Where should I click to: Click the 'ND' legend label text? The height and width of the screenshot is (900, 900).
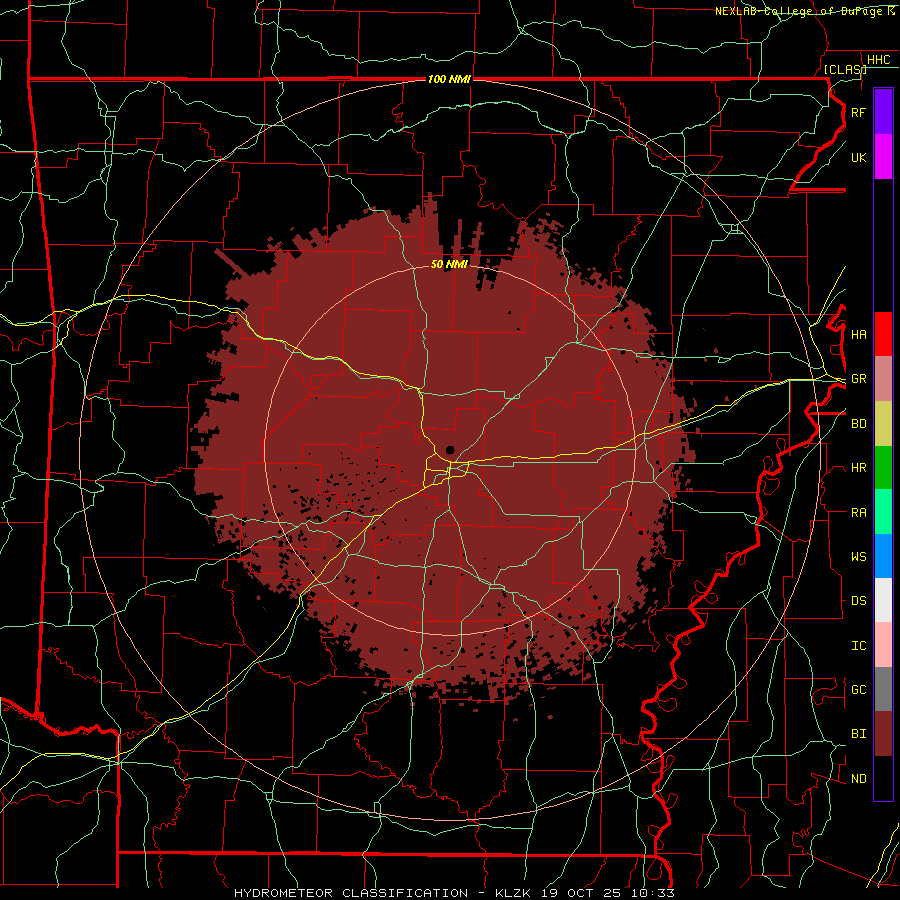(858, 779)
